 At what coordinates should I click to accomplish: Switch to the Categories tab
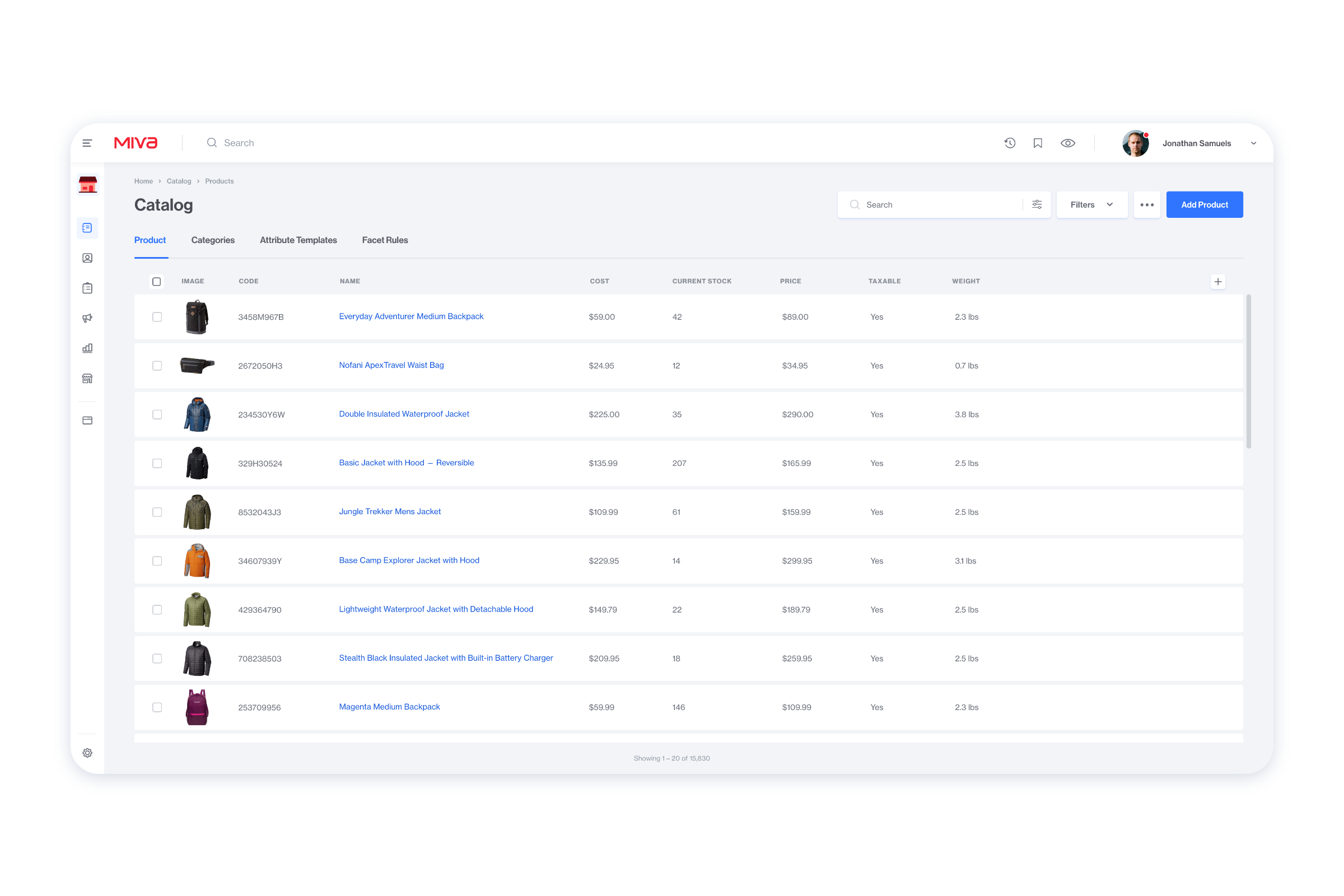click(213, 240)
